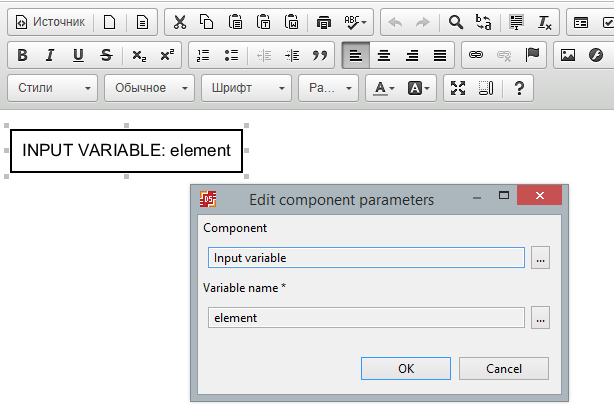The width and height of the screenshot is (614, 420).
Task: Maximize the editor
Action: (458, 88)
